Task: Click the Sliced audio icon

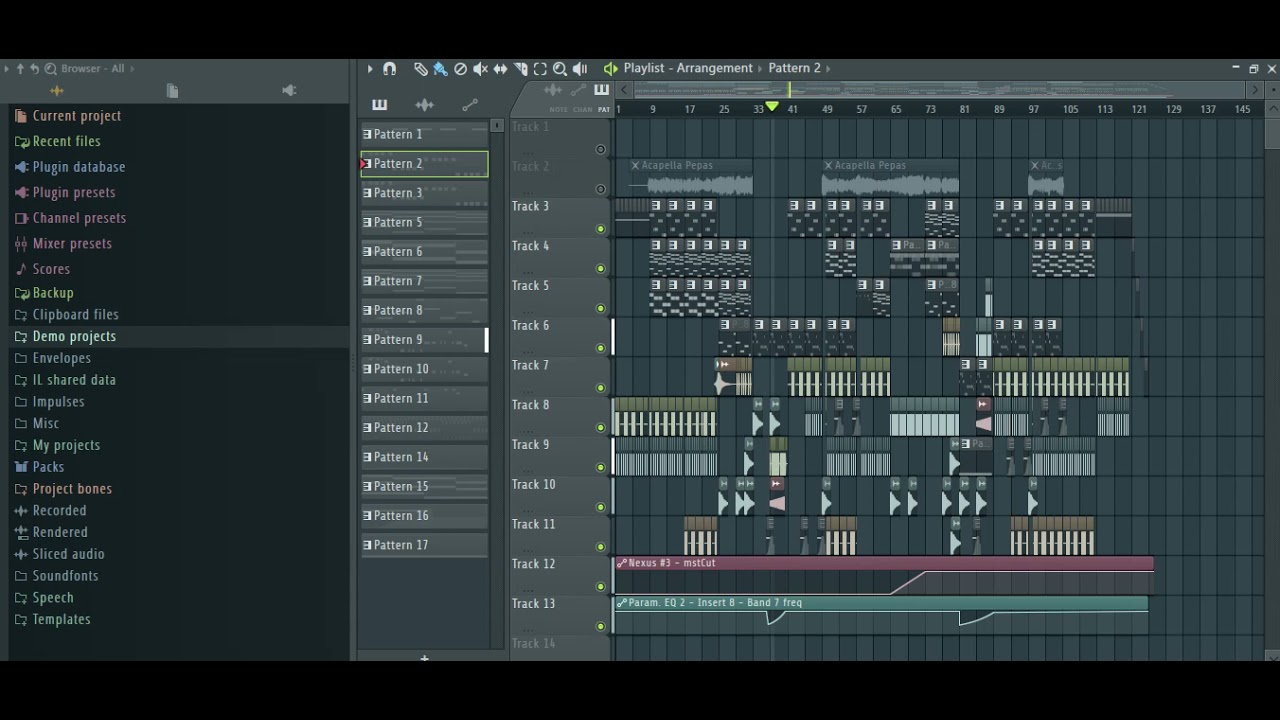Action: tap(21, 554)
